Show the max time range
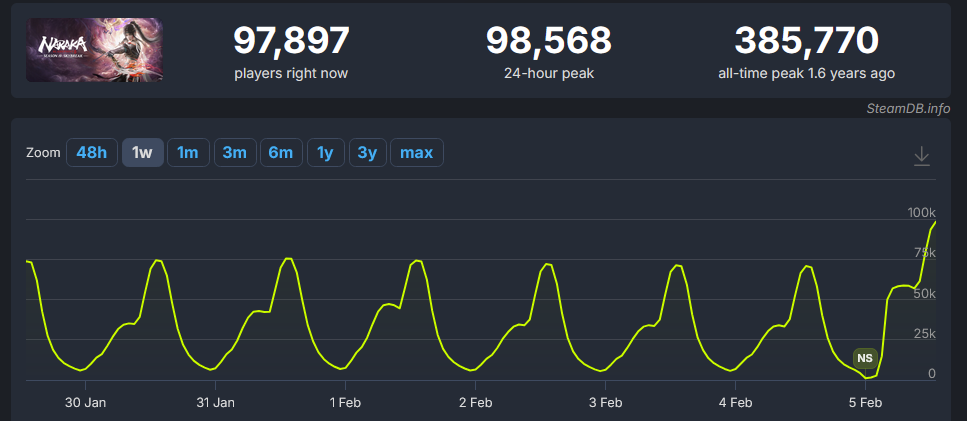The image size is (967, 421). click(417, 152)
